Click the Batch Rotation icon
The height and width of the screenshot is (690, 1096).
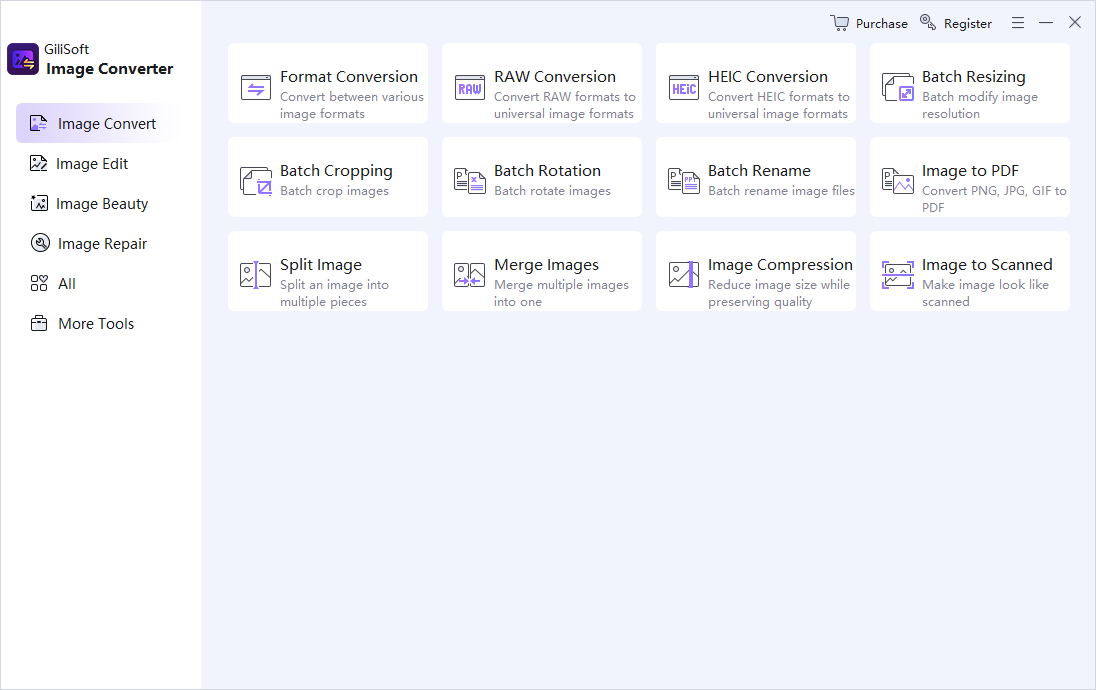click(x=470, y=181)
